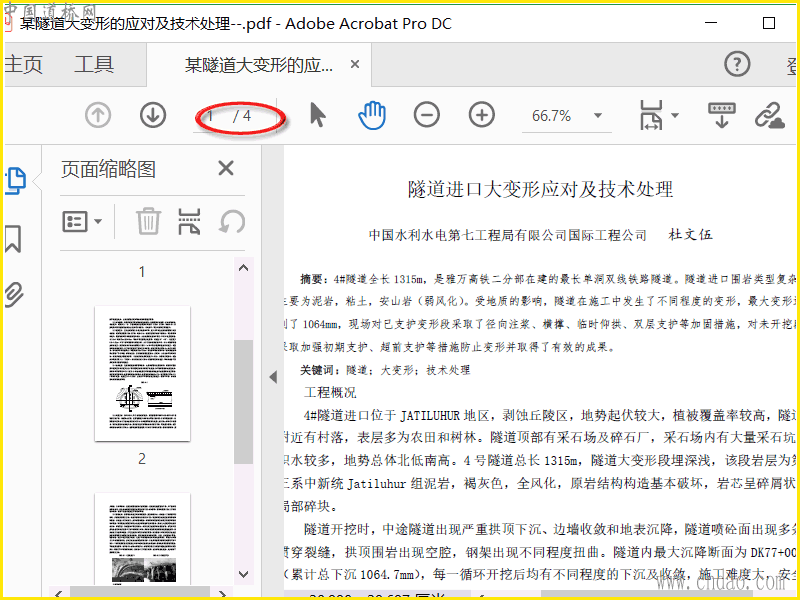Screen dimensions: 800x600
Task: Click the document title 隧道进口大变形应对及技术处理
Action: (x=540, y=189)
